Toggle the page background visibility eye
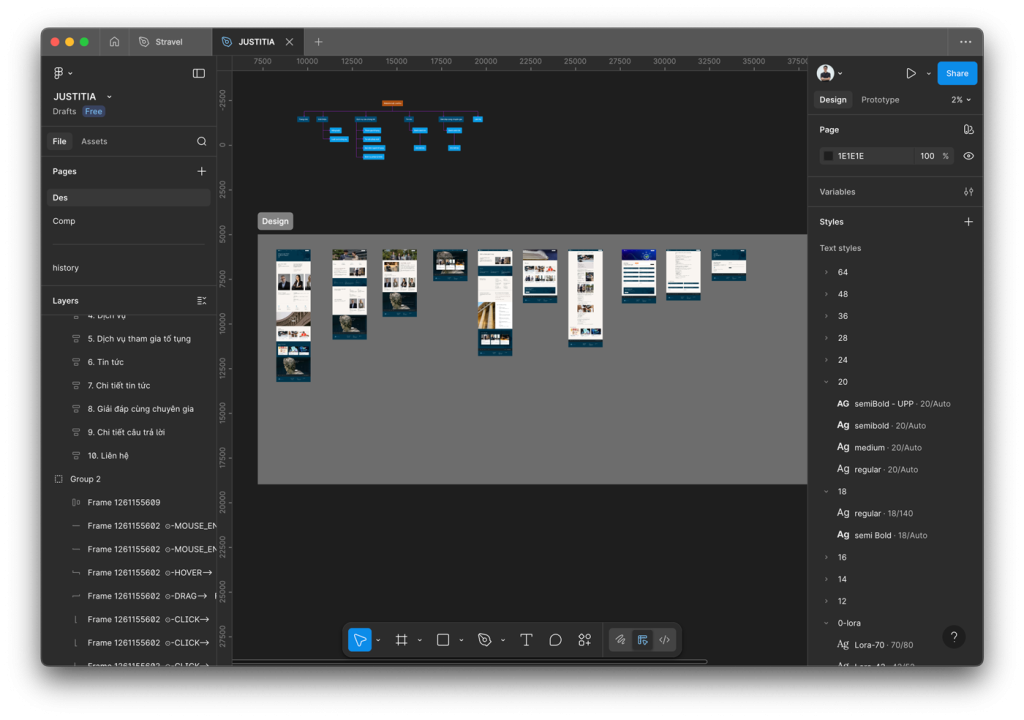1024x720 pixels. point(968,156)
